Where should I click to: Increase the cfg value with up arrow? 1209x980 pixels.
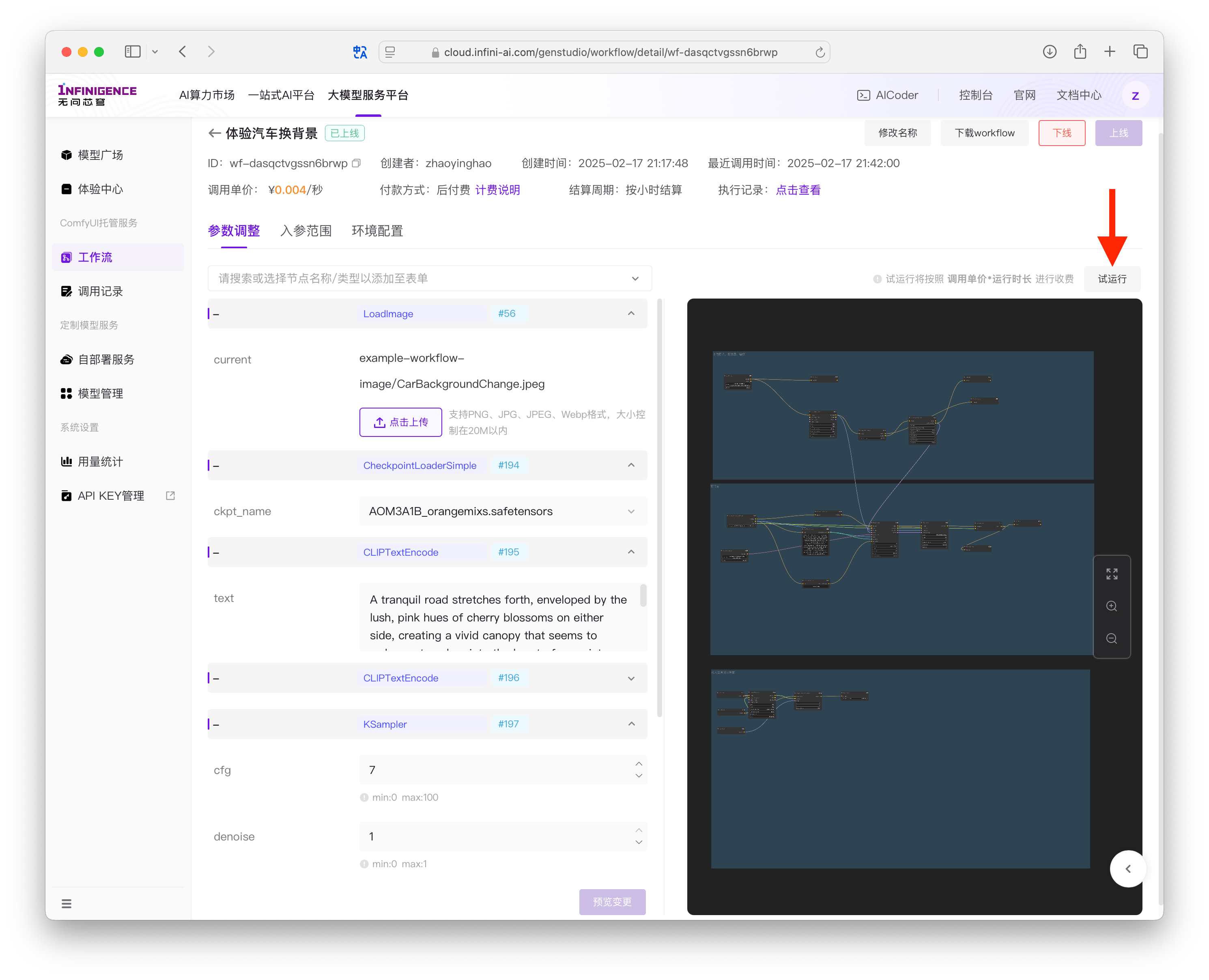(639, 764)
